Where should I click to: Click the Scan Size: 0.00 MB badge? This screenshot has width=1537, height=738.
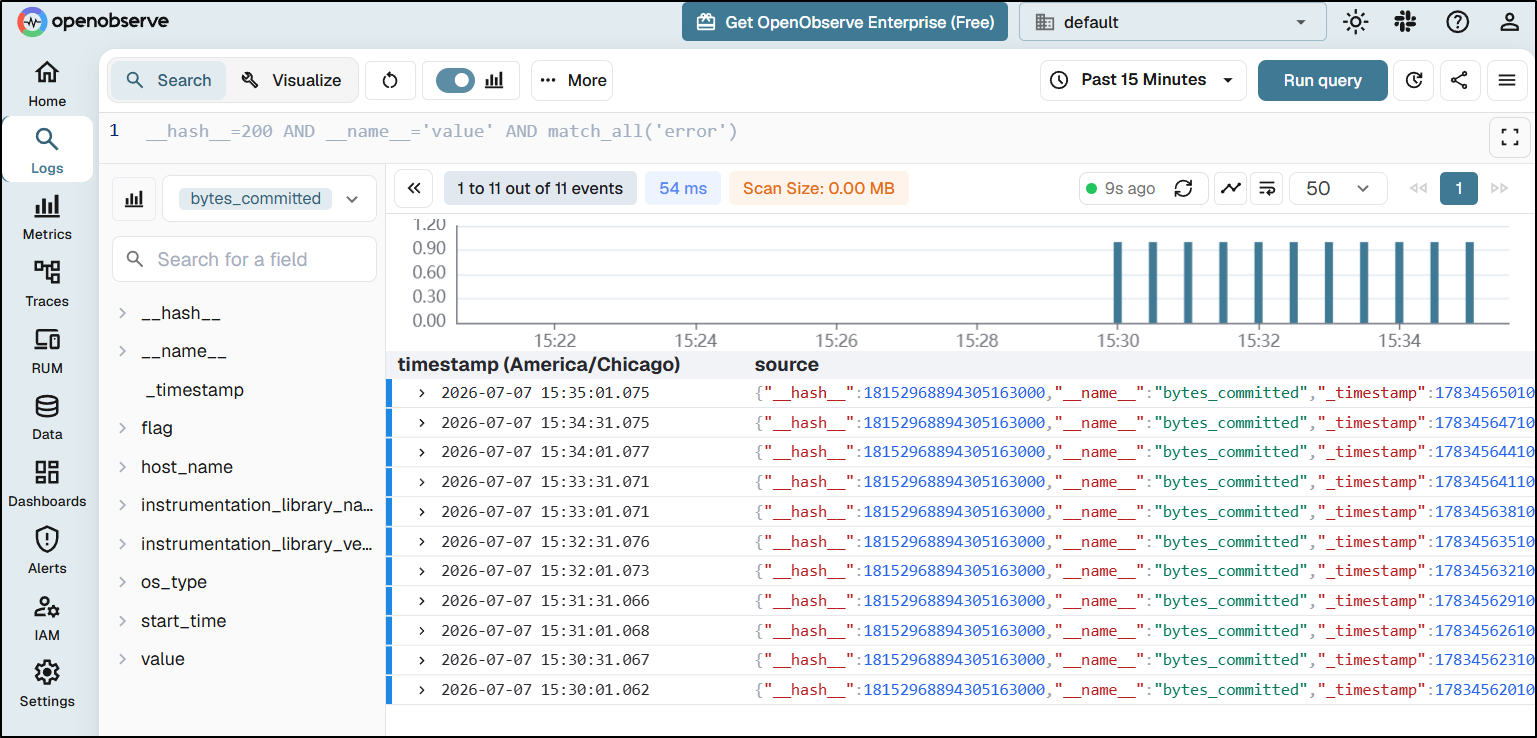(818, 188)
